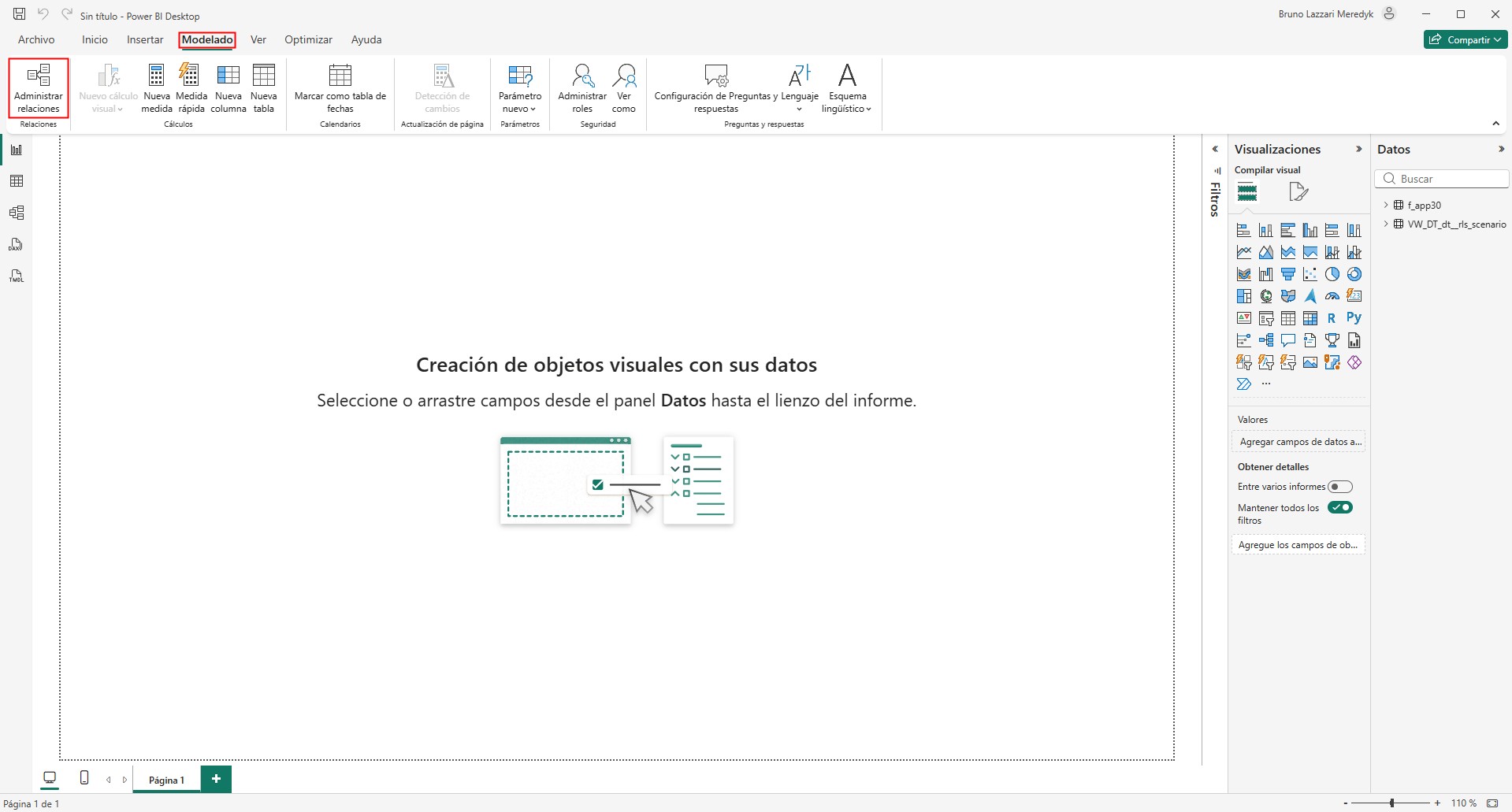Toggle Entre varios informes switch
Image resolution: width=1512 pixels, height=812 pixels.
[x=1340, y=487]
